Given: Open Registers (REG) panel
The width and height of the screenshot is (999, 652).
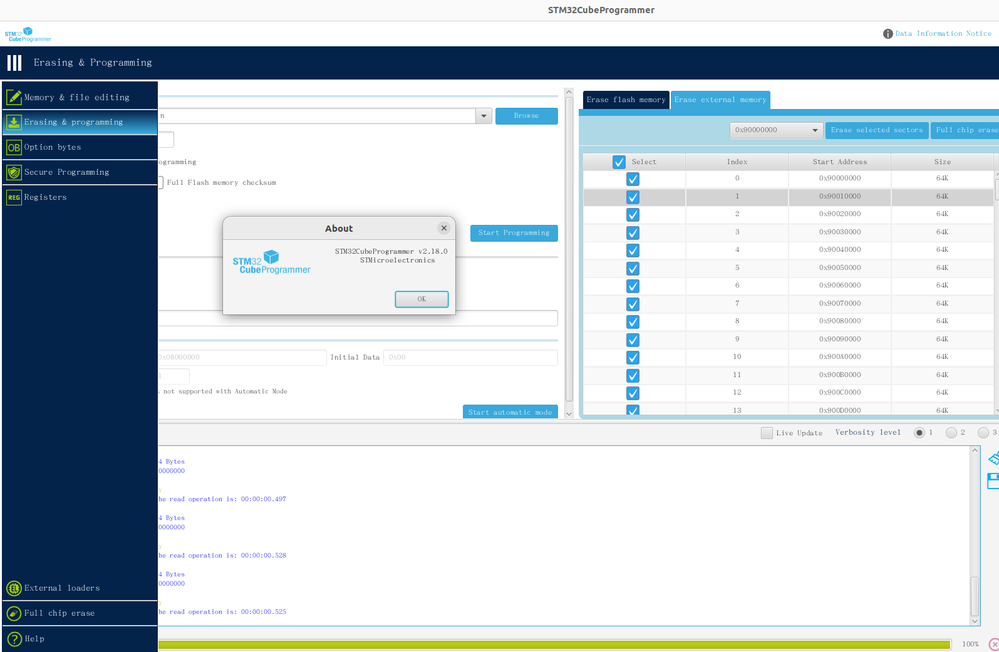Looking at the screenshot, I should tap(80, 198).
